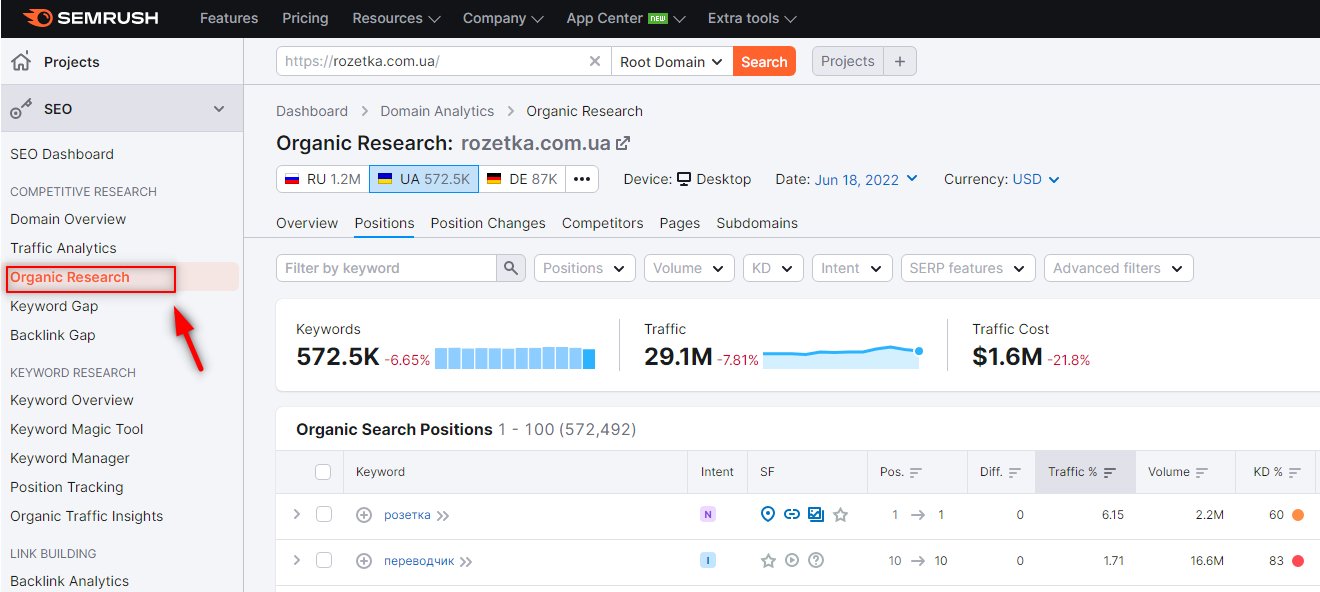
Task: Click the orange Search button
Action: pyautogui.click(x=764, y=61)
